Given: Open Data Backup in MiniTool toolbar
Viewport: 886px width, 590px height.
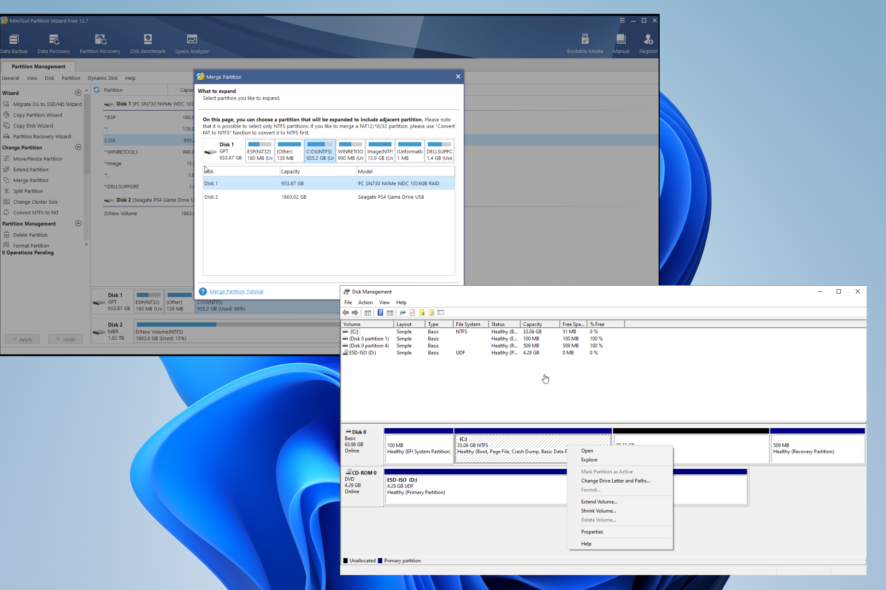Looking at the screenshot, I should tap(14, 44).
